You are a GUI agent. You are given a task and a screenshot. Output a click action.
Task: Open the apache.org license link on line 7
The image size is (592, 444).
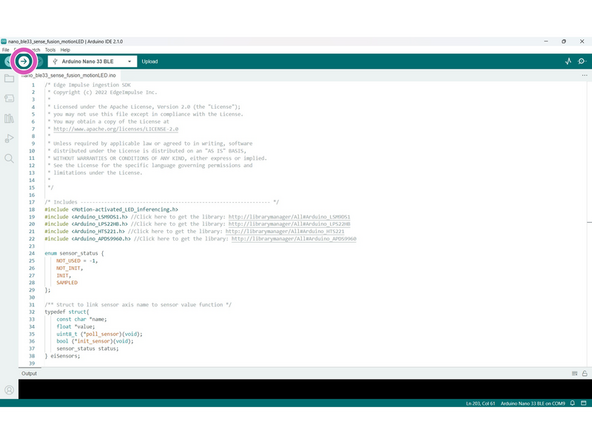click(116, 129)
